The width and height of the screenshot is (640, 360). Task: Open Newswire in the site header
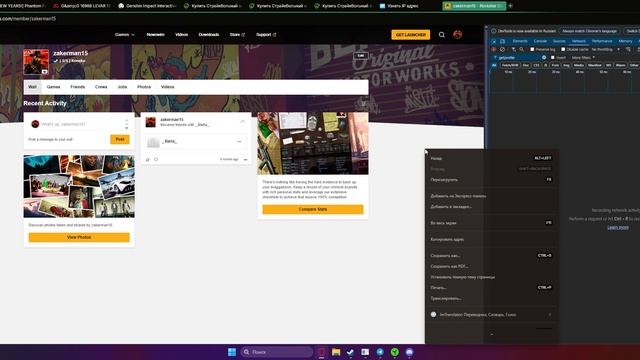click(x=156, y=35)
